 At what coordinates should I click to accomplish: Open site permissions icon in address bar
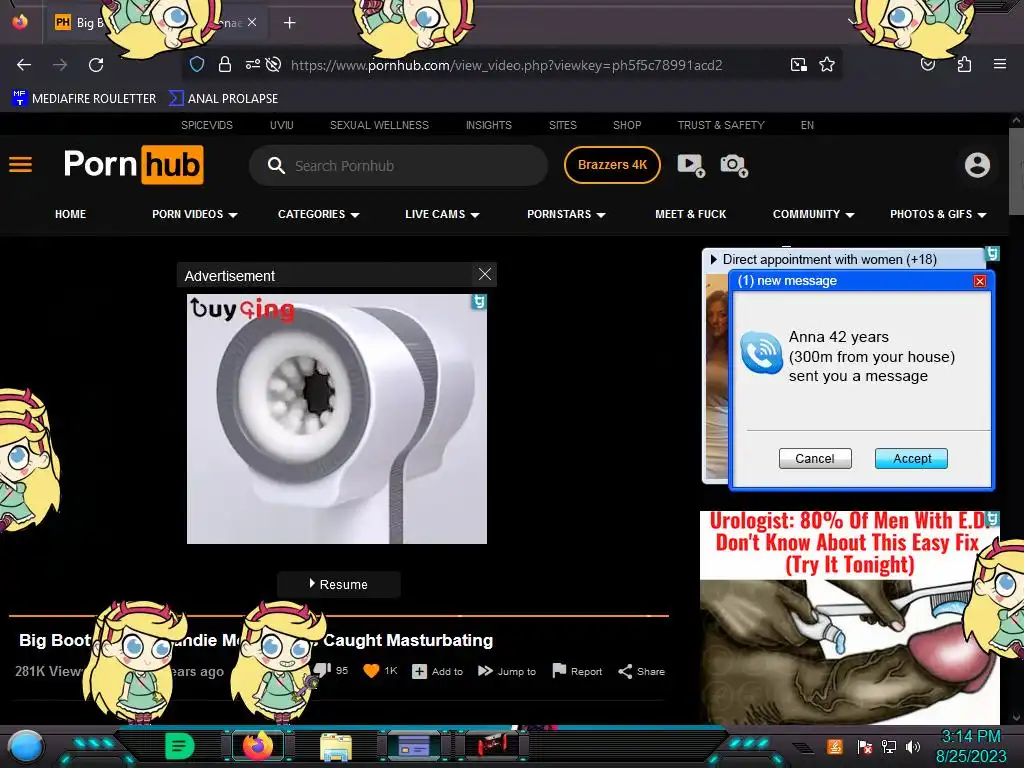click(x=253, y=64)
